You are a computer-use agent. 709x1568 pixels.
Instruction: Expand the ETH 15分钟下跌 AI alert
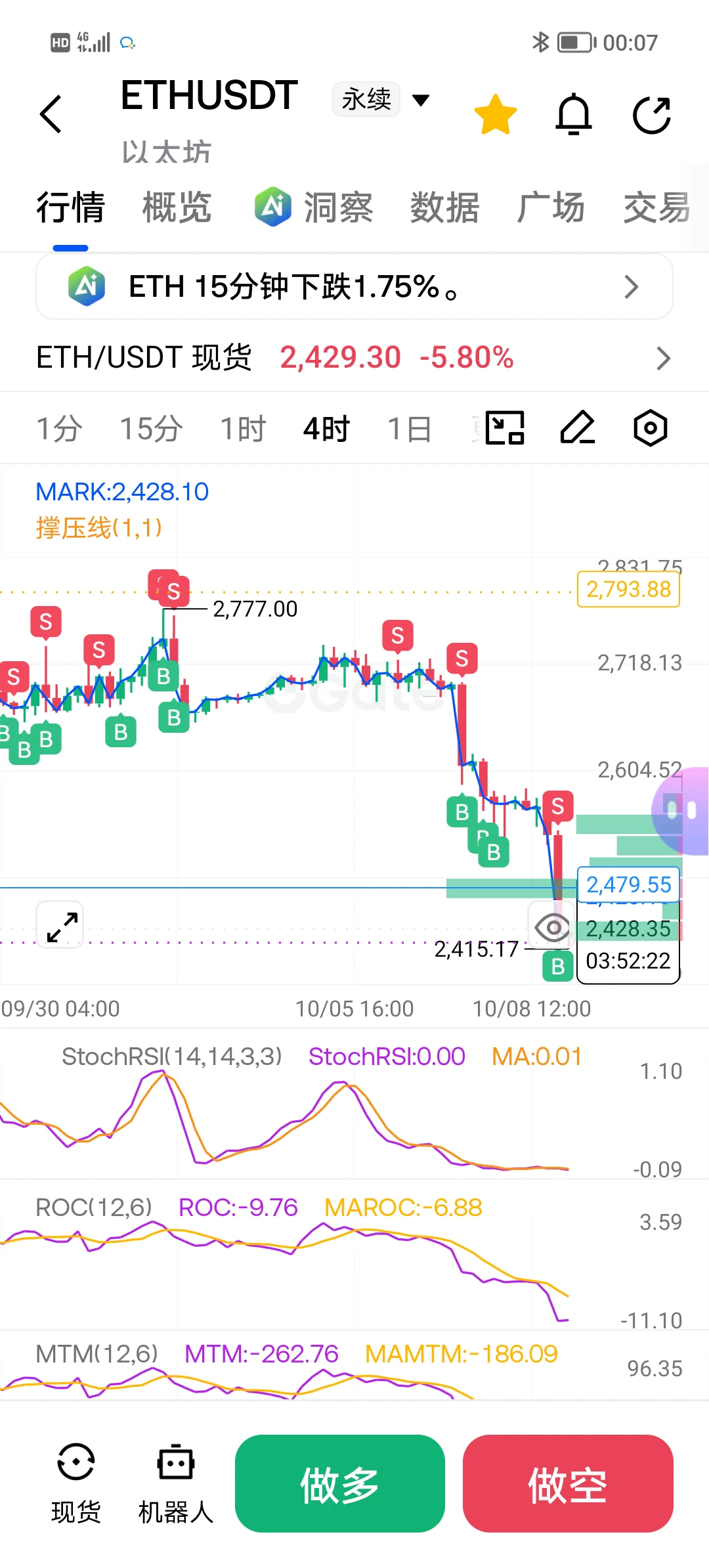[x=354, y=286]
